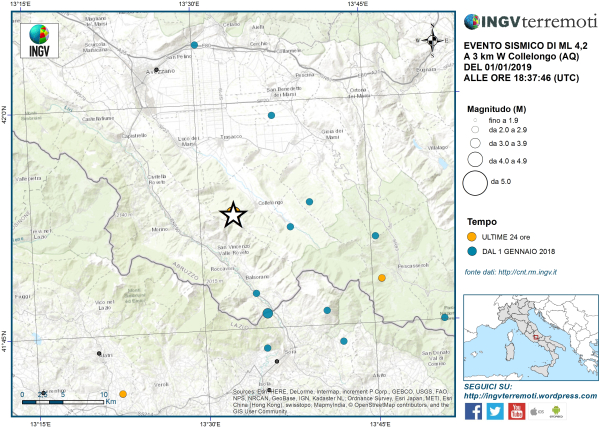Open the http://cnt.rm.ingv.it data source link

point(527,272)
